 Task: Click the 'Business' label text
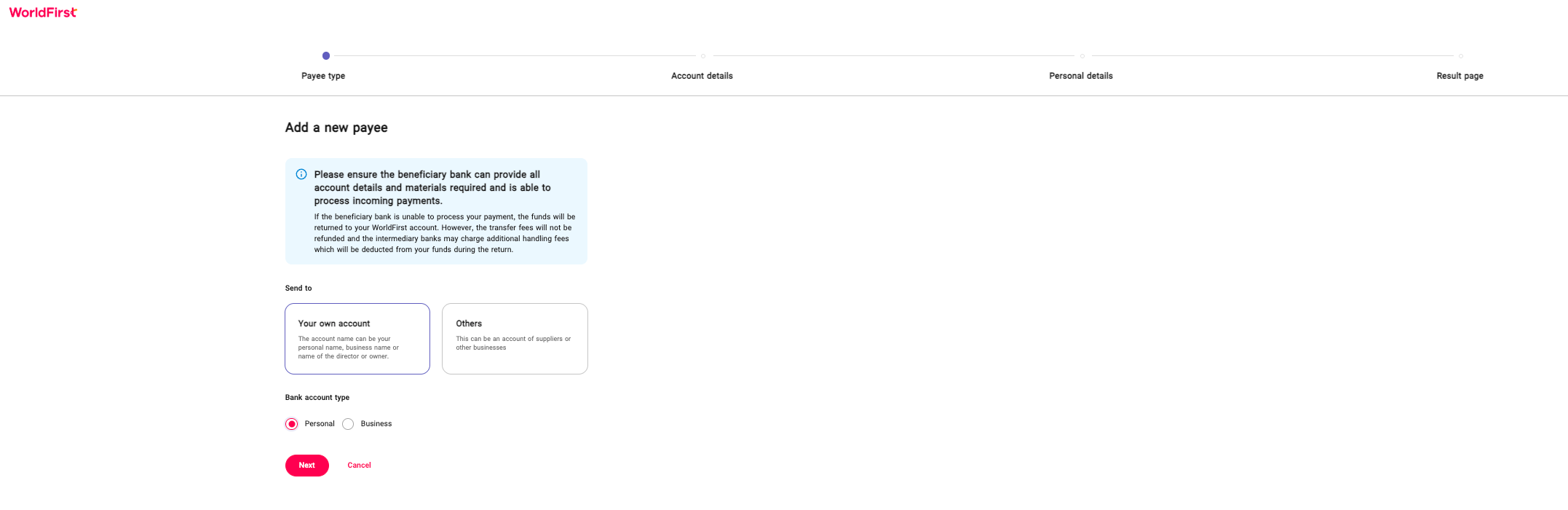coord(376,424)
